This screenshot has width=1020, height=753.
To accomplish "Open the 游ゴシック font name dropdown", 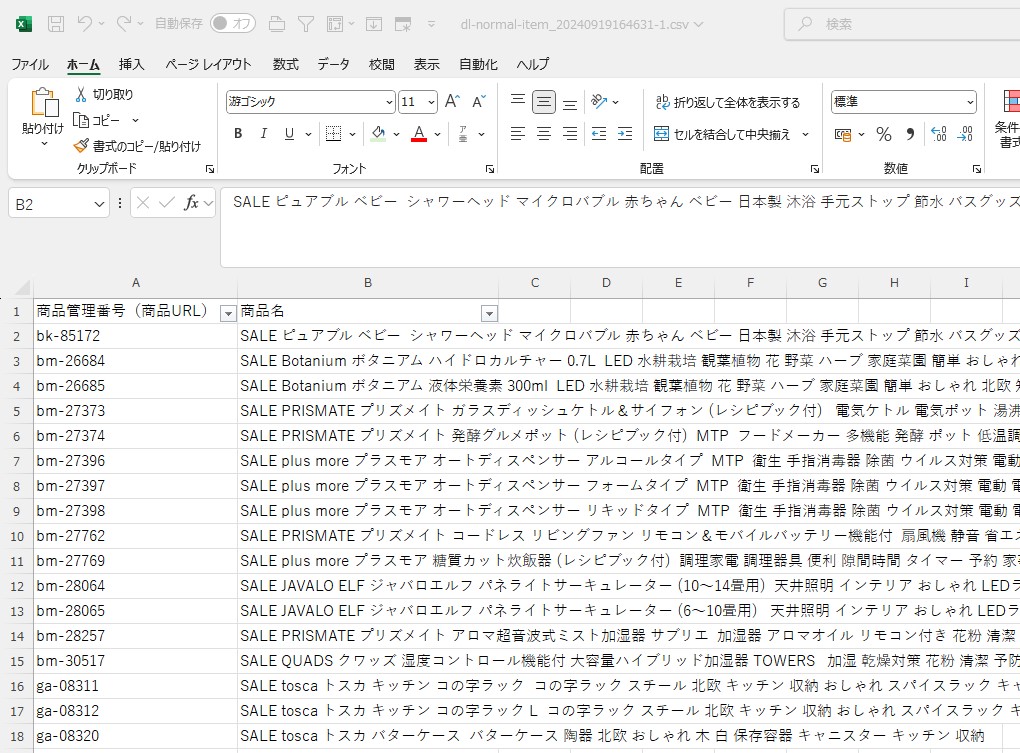I will [x=389, y=102].
